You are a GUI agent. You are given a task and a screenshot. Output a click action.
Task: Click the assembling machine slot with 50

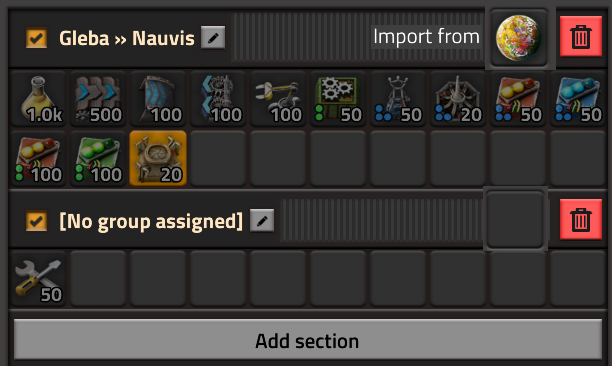tap(338, 98)
